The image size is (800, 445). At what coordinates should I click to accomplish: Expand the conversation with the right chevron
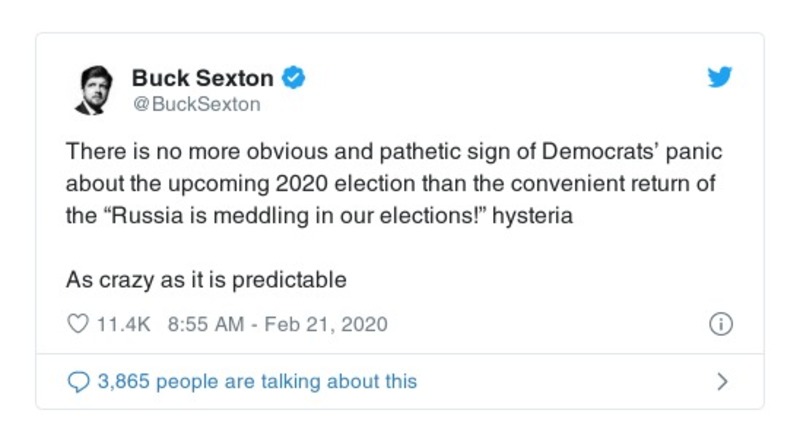(722, 381)
